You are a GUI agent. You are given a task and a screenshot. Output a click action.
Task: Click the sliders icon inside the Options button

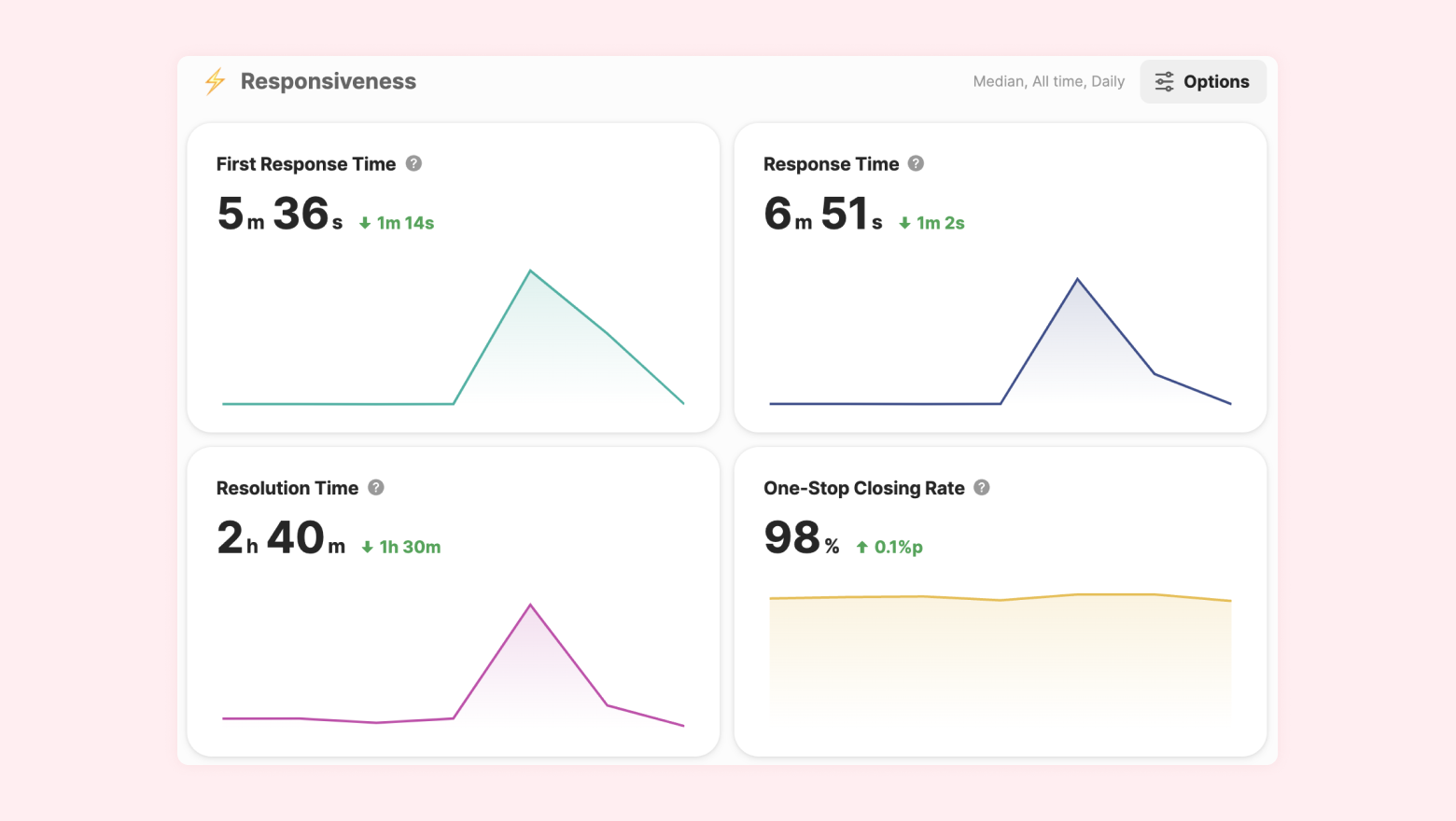point(1164,81)
